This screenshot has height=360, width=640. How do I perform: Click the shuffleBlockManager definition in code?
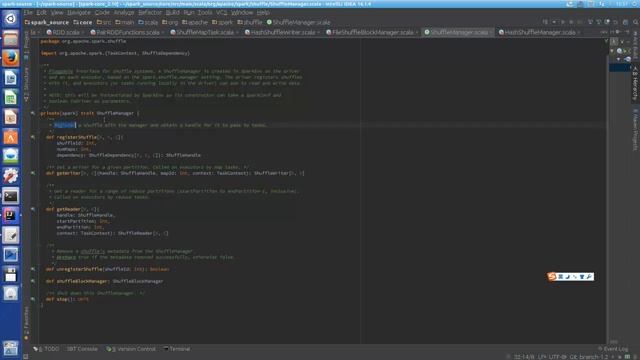point(82,281)
